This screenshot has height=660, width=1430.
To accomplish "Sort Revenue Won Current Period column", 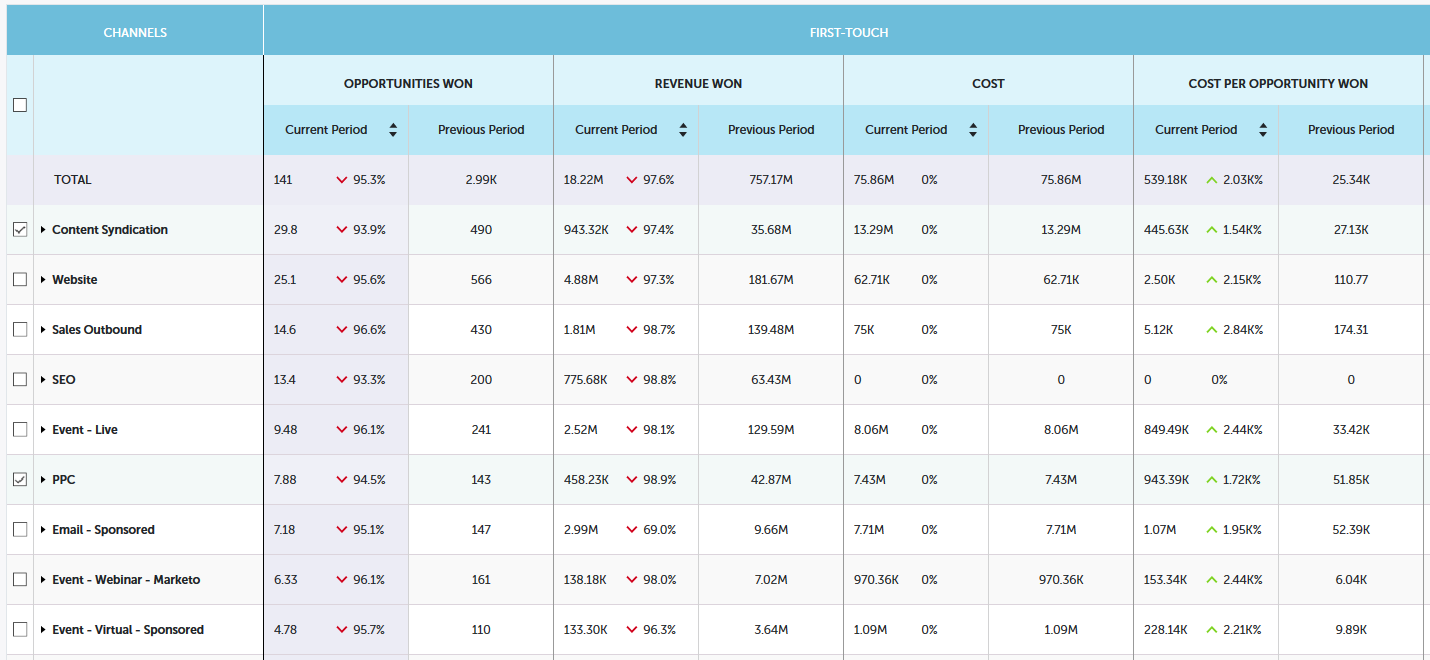I will pos(683,130).
